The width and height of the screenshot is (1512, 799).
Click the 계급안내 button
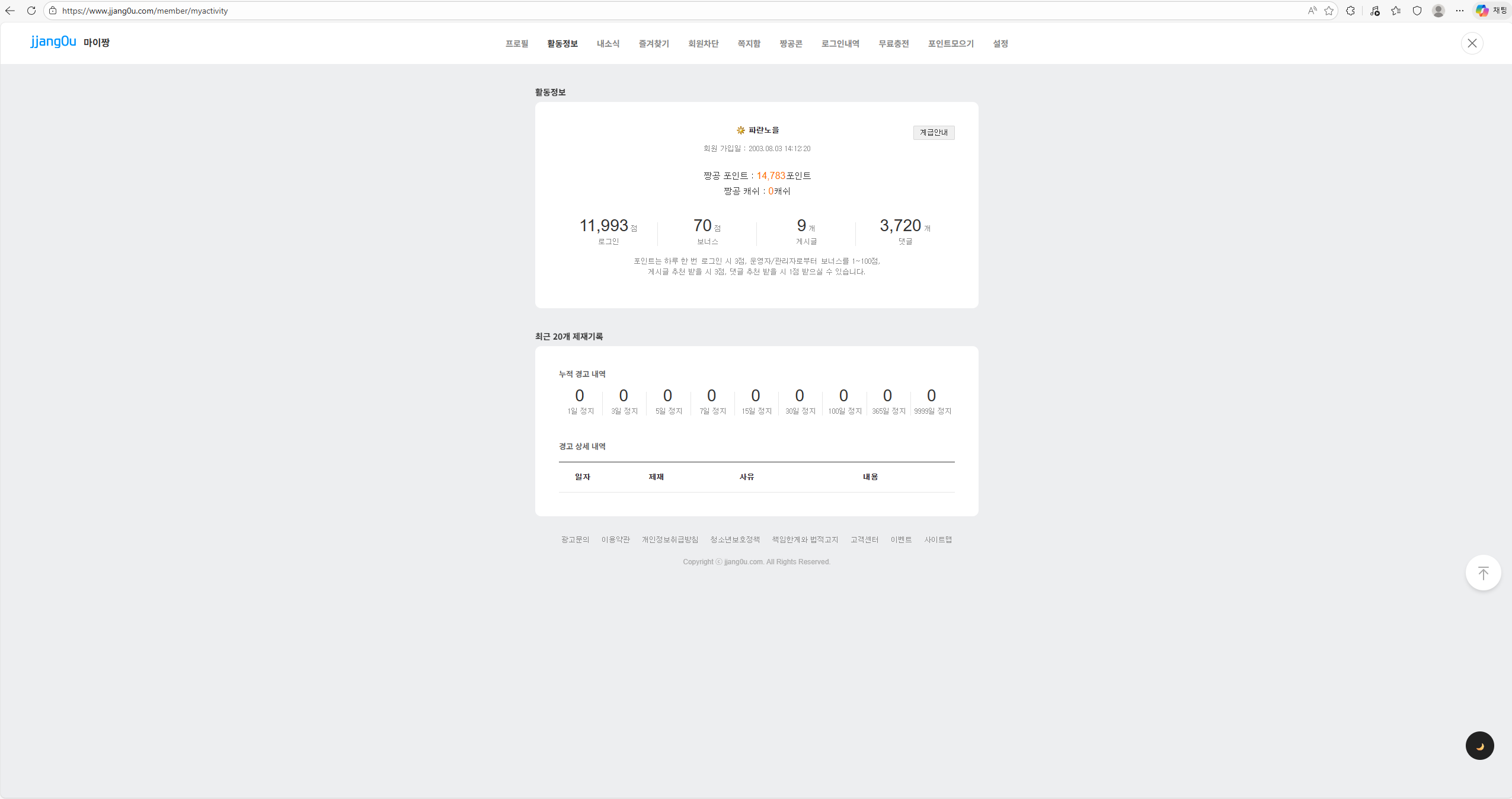point(934,133)
